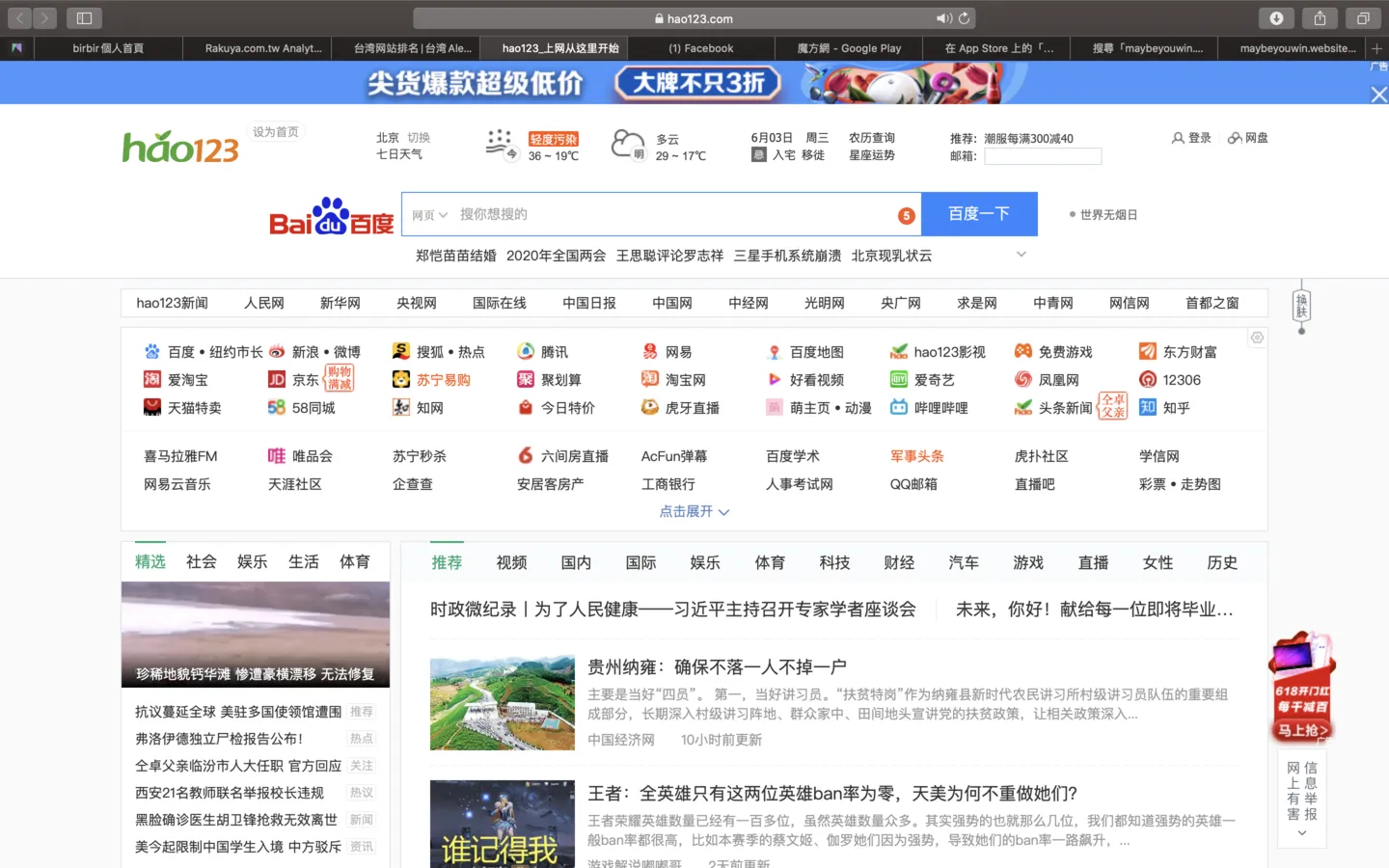Expand more sites with 点击展开

point(694,511)
